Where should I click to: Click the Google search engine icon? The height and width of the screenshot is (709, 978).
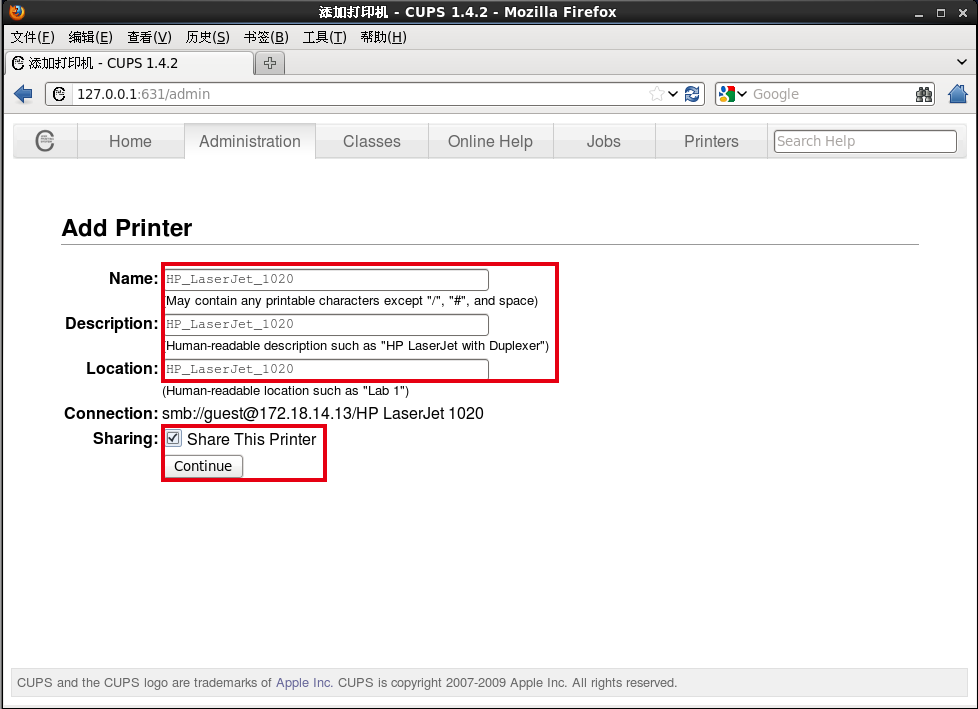click(x=727, y=94)
